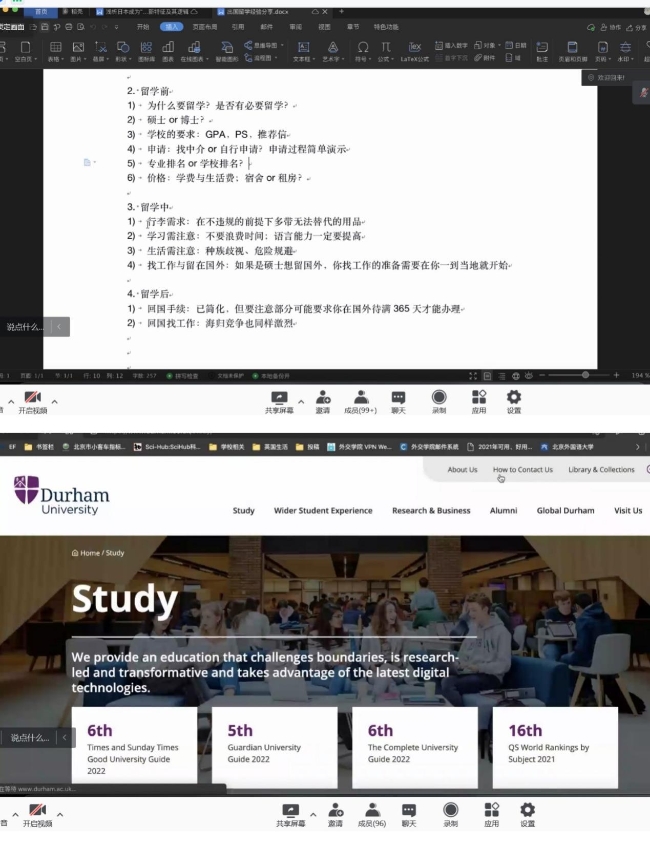650x866 pixels.
Task: Click the Durham University logo
Action: (x=61, y=495)
